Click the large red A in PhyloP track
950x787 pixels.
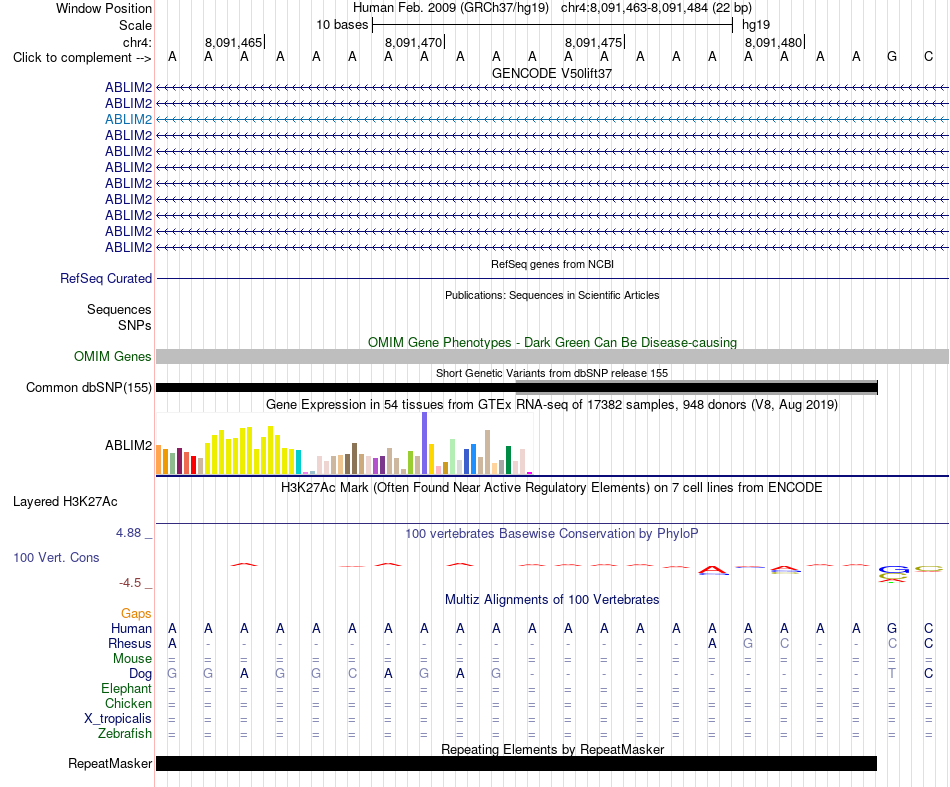(712, 570)
